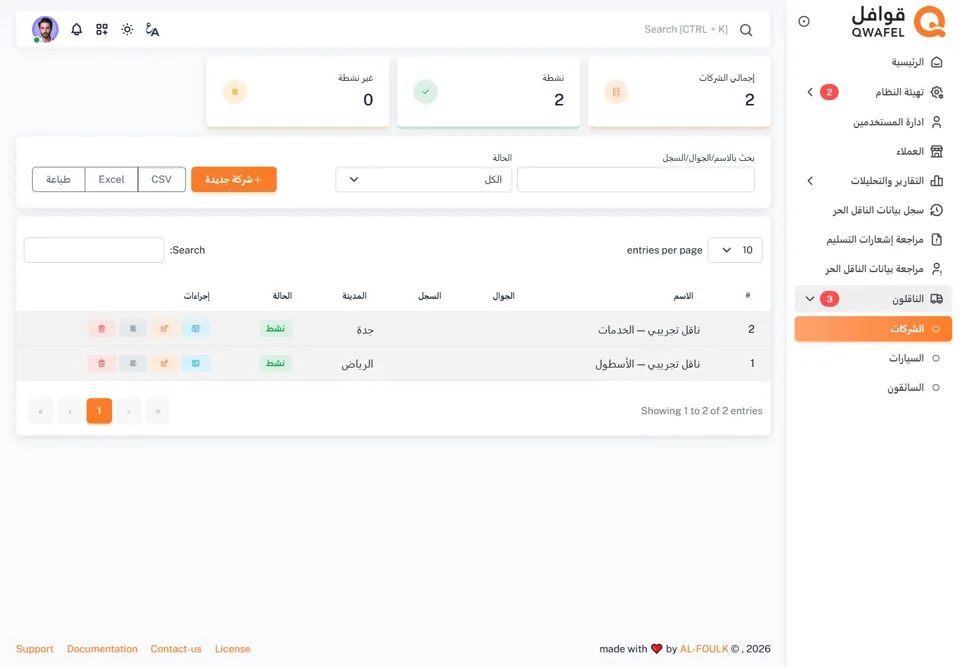Open the notifications bell

77,29
